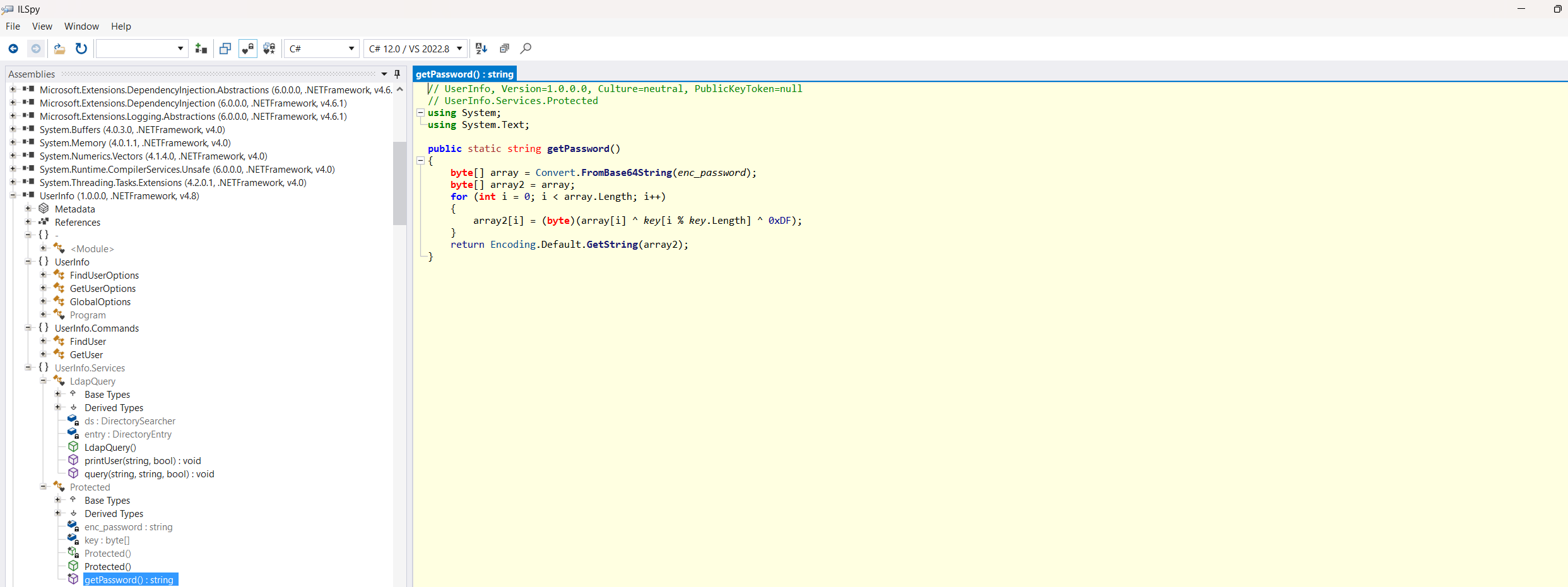Screen dimensions: 1568x587
Task: Toggle Show all types and members
Action: 269,49
